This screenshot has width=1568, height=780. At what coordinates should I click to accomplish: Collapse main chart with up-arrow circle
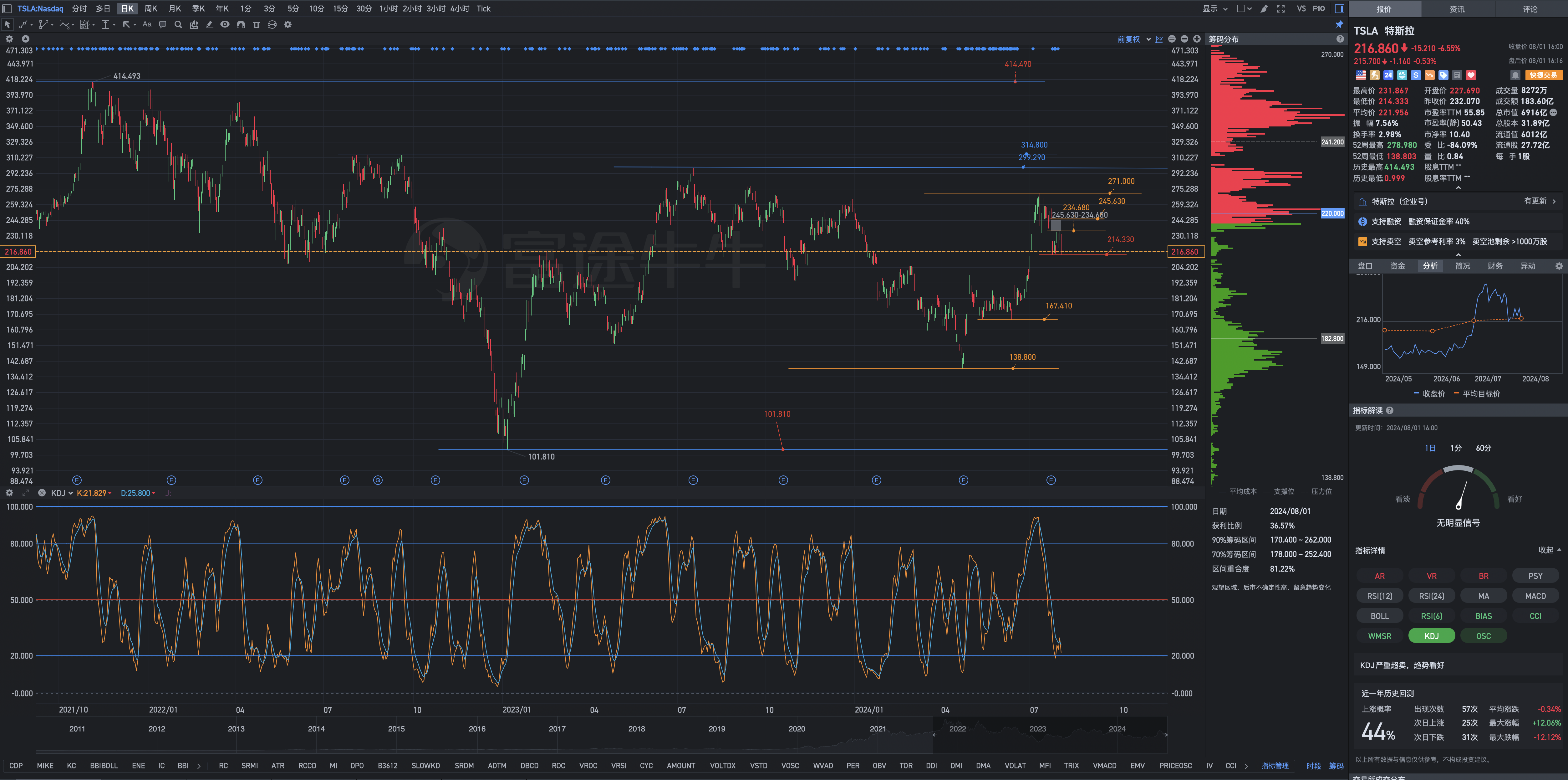(x=26, y=39)
